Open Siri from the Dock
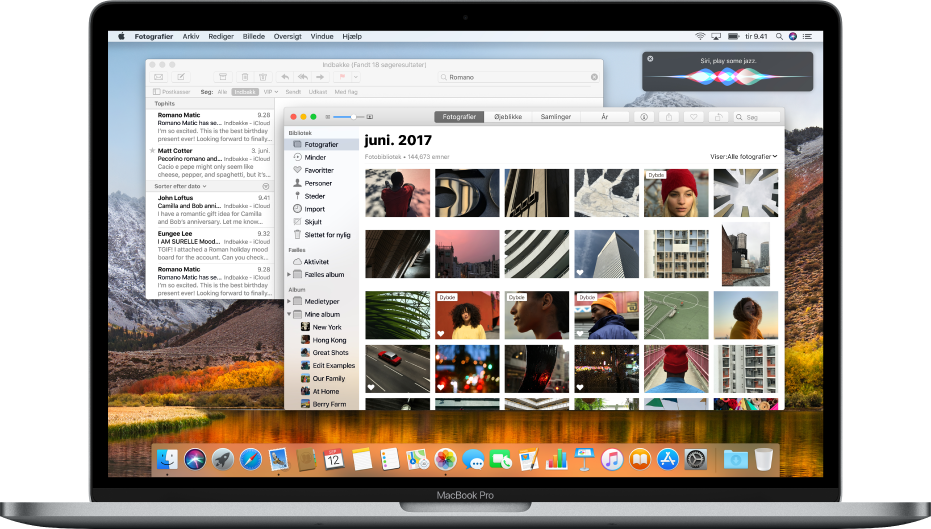This screenshot has width=931, height=529. coord(195,459)
